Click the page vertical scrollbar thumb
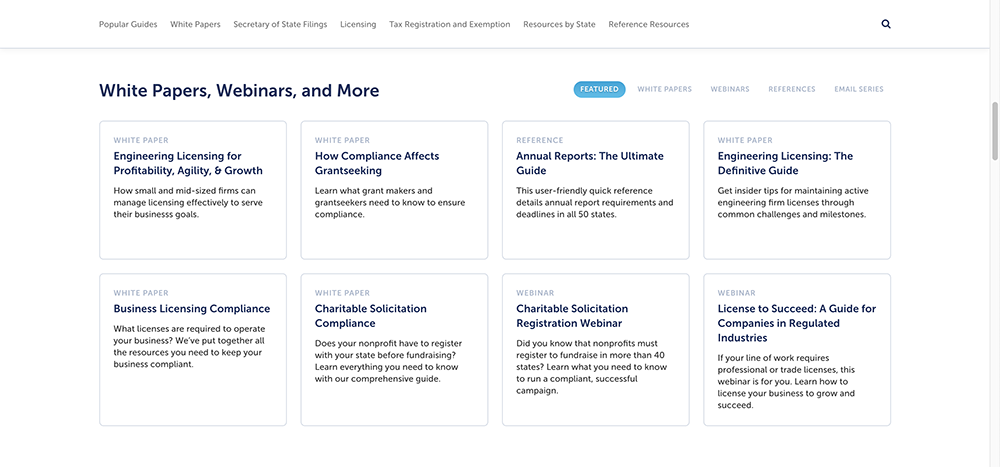The width and height of the screenshot is (1000, 467). (994, 130)
